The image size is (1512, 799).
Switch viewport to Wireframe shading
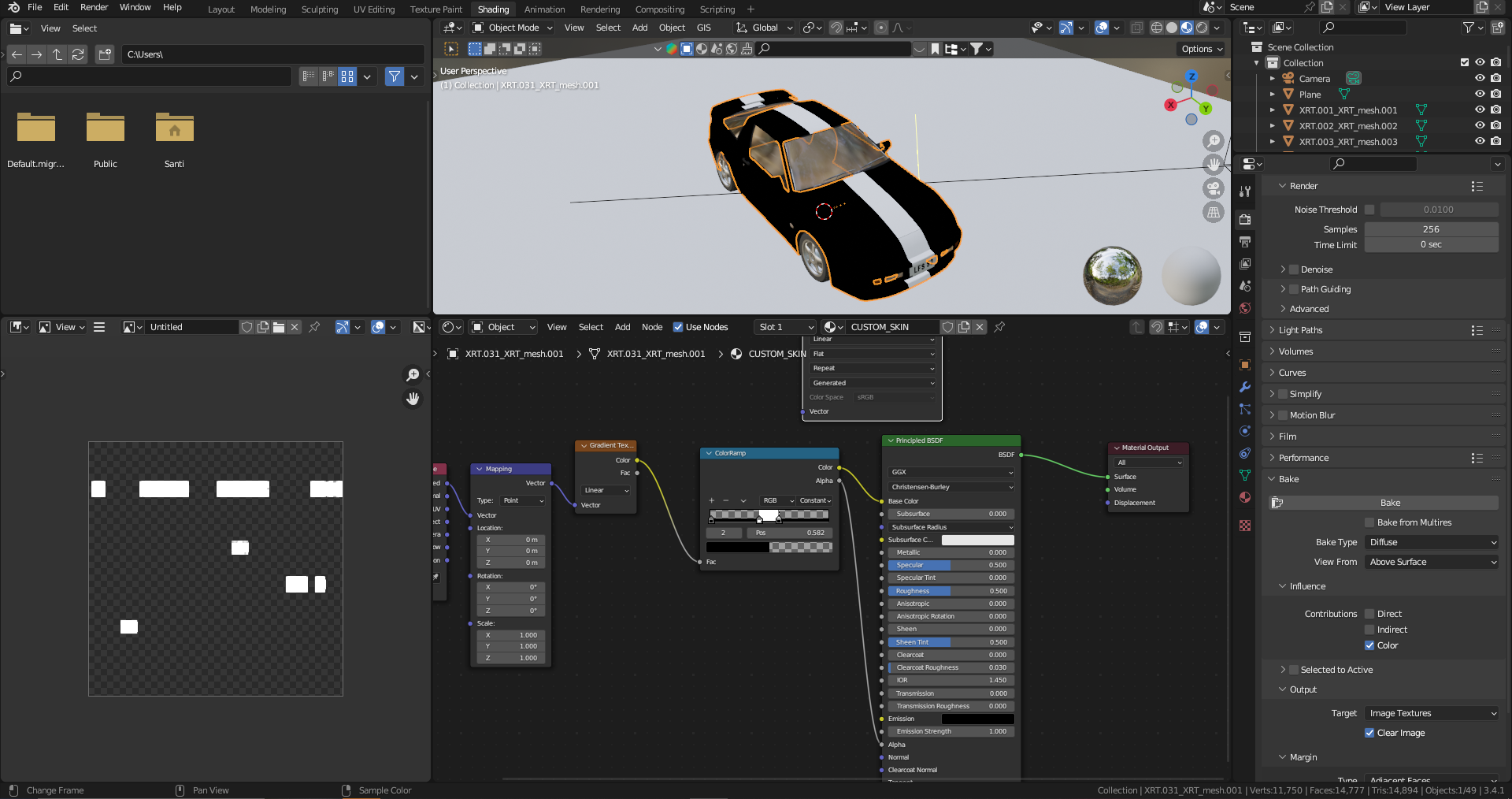[x=1157, y=28]
